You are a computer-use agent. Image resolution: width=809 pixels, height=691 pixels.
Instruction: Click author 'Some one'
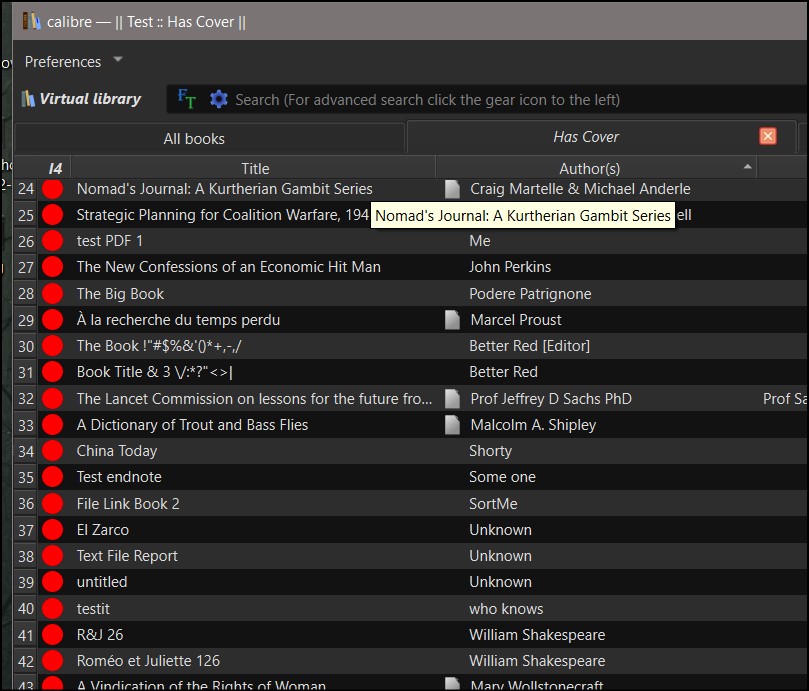[x=502, y=477]
